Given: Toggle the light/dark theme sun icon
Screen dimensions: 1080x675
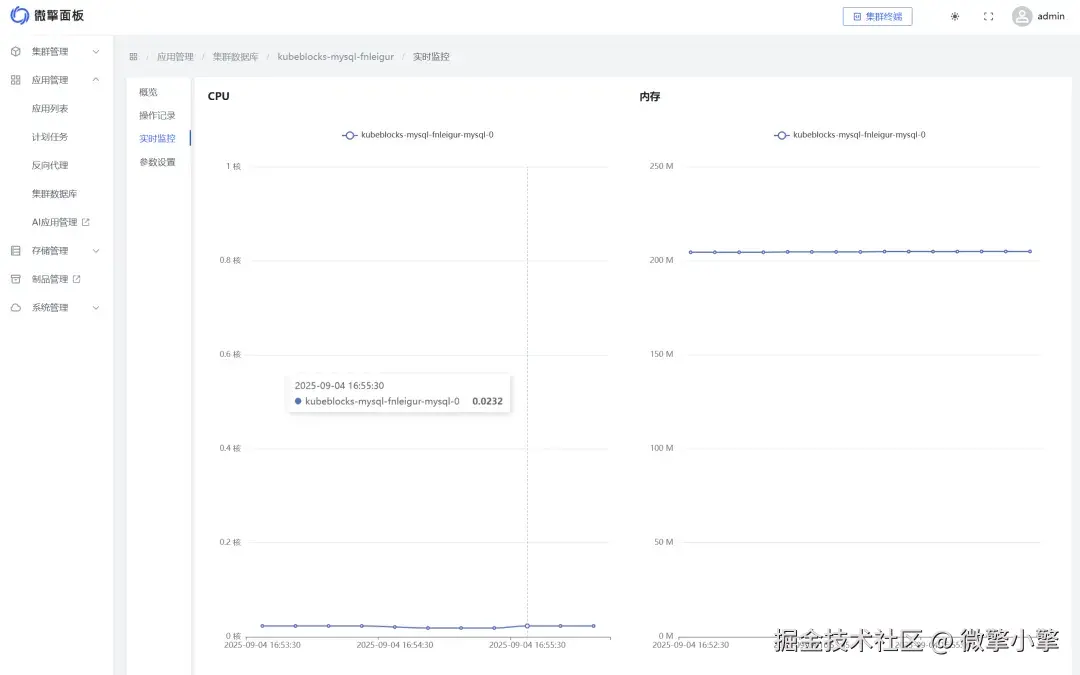Looking at the screenshot, I should [955, 17].
